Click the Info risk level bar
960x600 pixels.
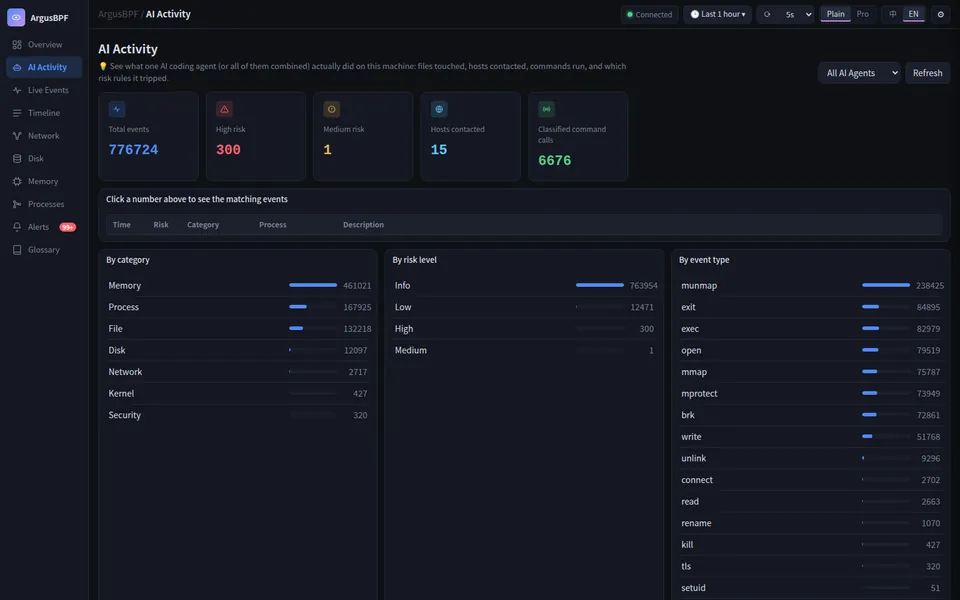pyautogui.click(x=599, y=285)
